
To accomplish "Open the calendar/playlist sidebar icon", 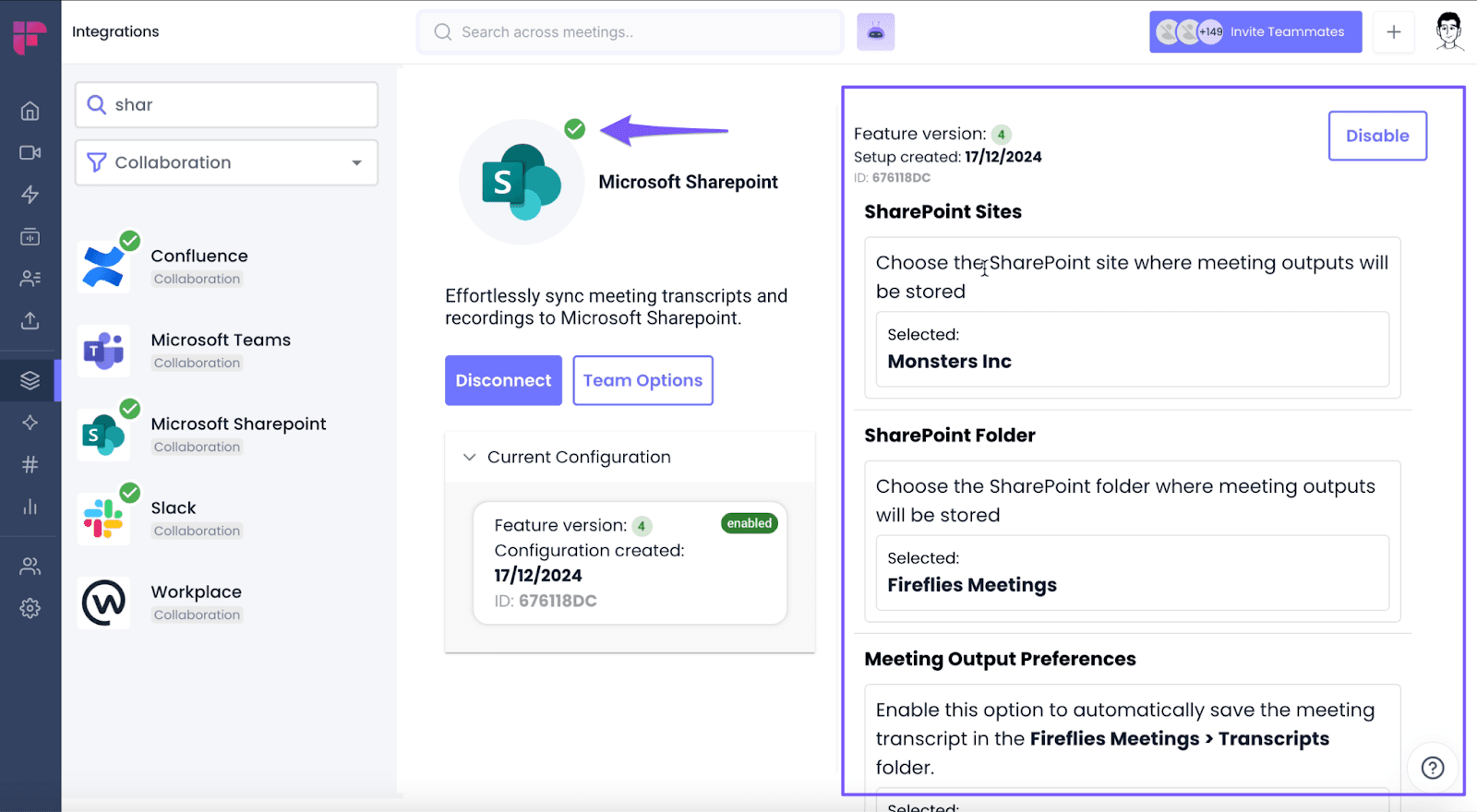I will coord(30,237).
